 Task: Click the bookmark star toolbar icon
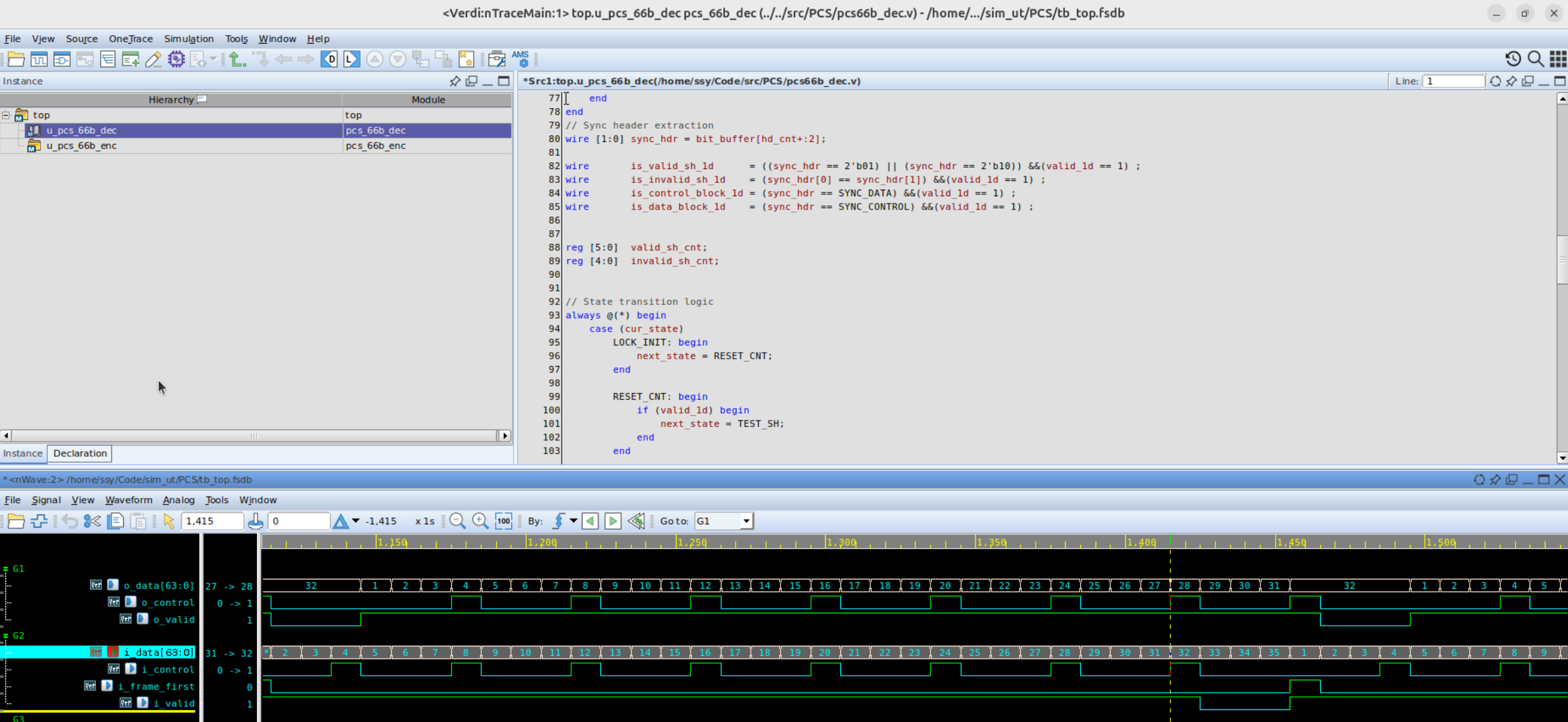[x=467, y=60]
